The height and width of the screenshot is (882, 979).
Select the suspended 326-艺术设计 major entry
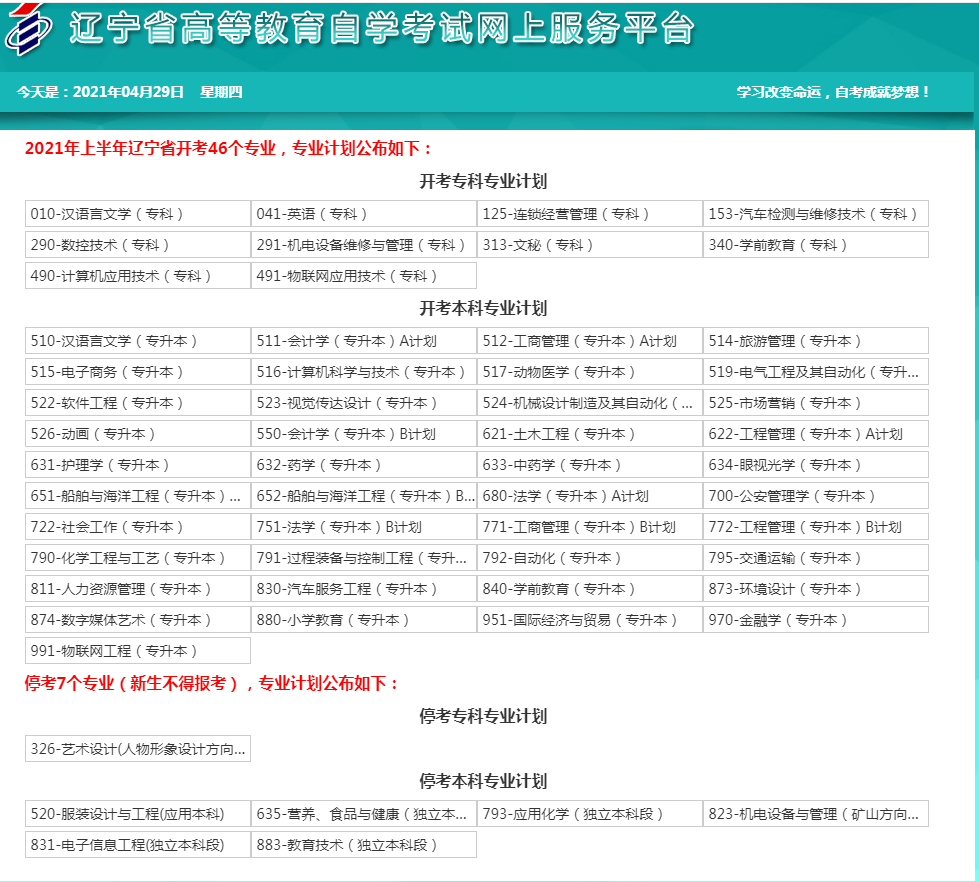(x=136, y=748)
